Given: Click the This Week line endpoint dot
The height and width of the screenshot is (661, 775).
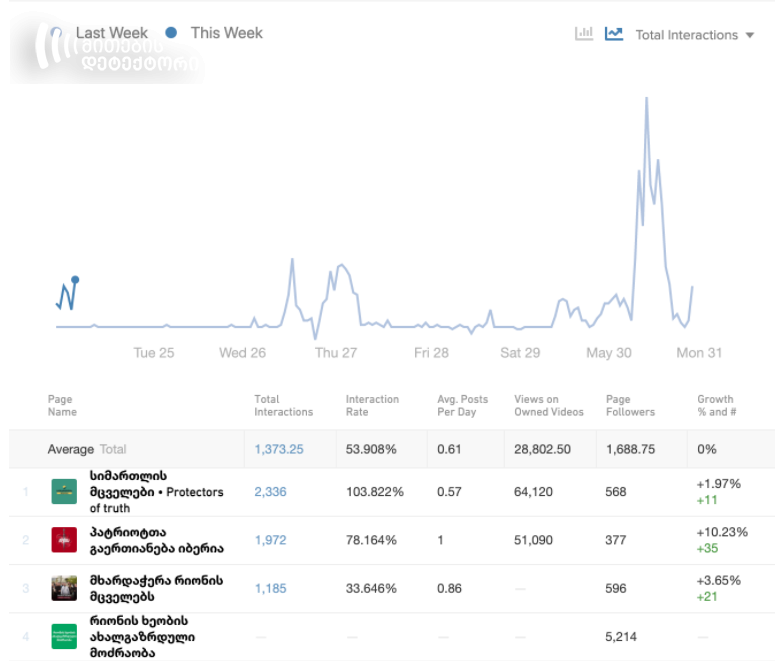Looking at the screenshot, I should 75,280.
